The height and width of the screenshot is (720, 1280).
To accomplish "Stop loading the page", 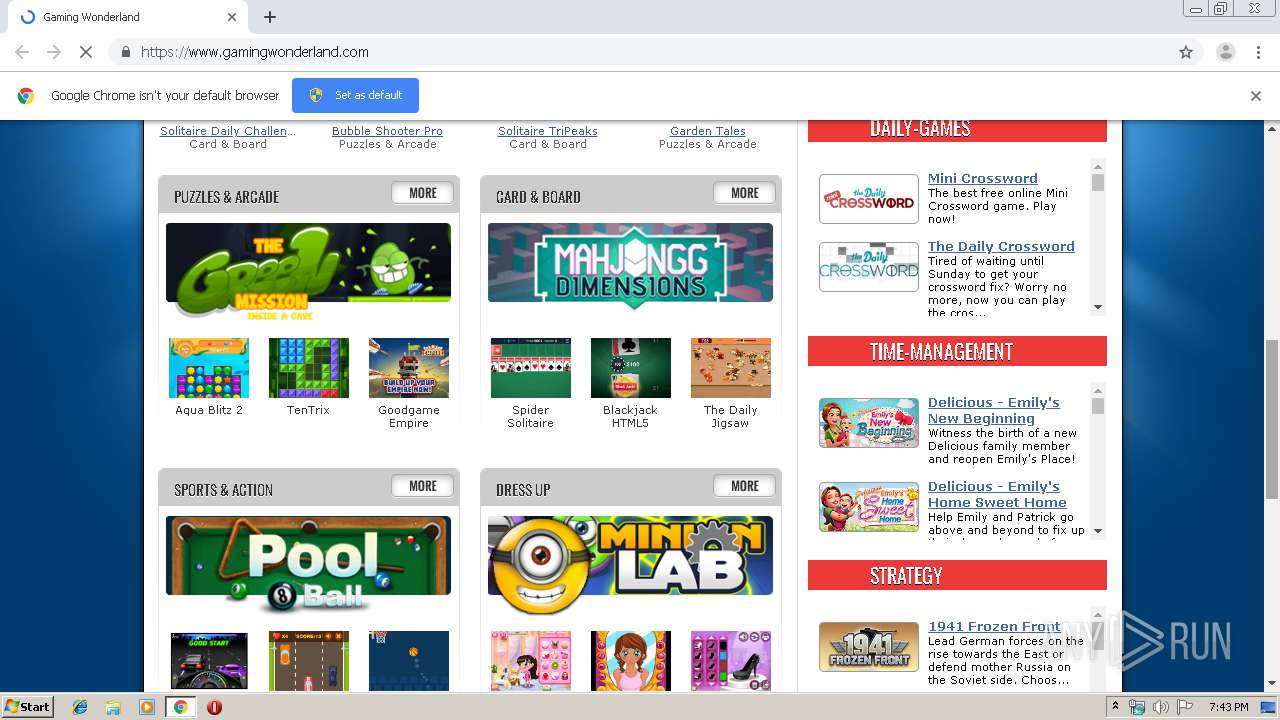I will click(86, 52).
